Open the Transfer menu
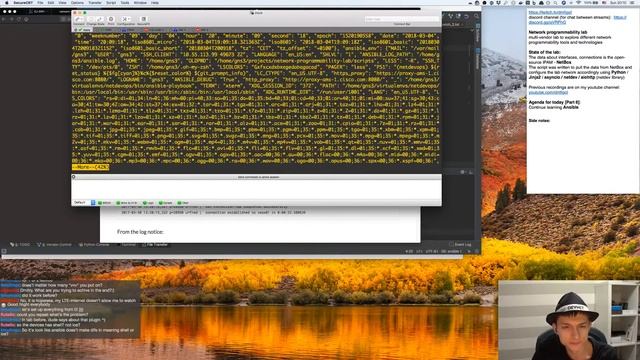 [x=95, y=2]
